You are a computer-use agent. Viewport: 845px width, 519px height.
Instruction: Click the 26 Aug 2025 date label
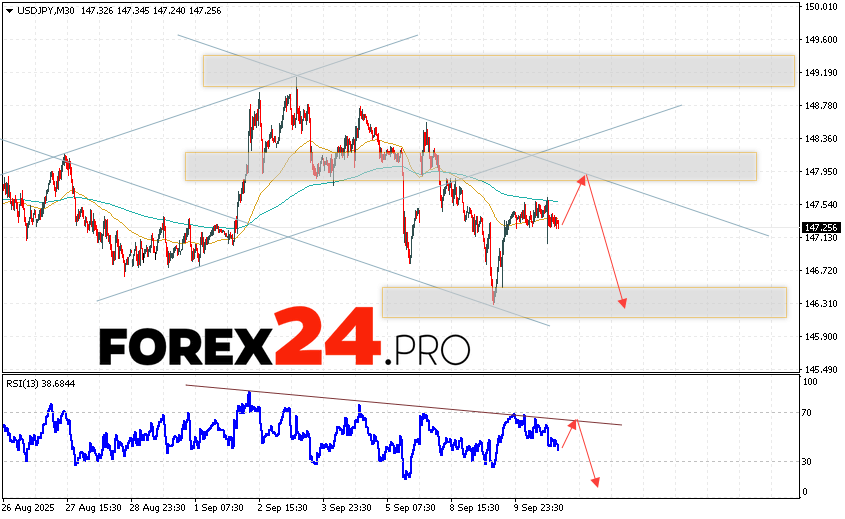(29, 508)
